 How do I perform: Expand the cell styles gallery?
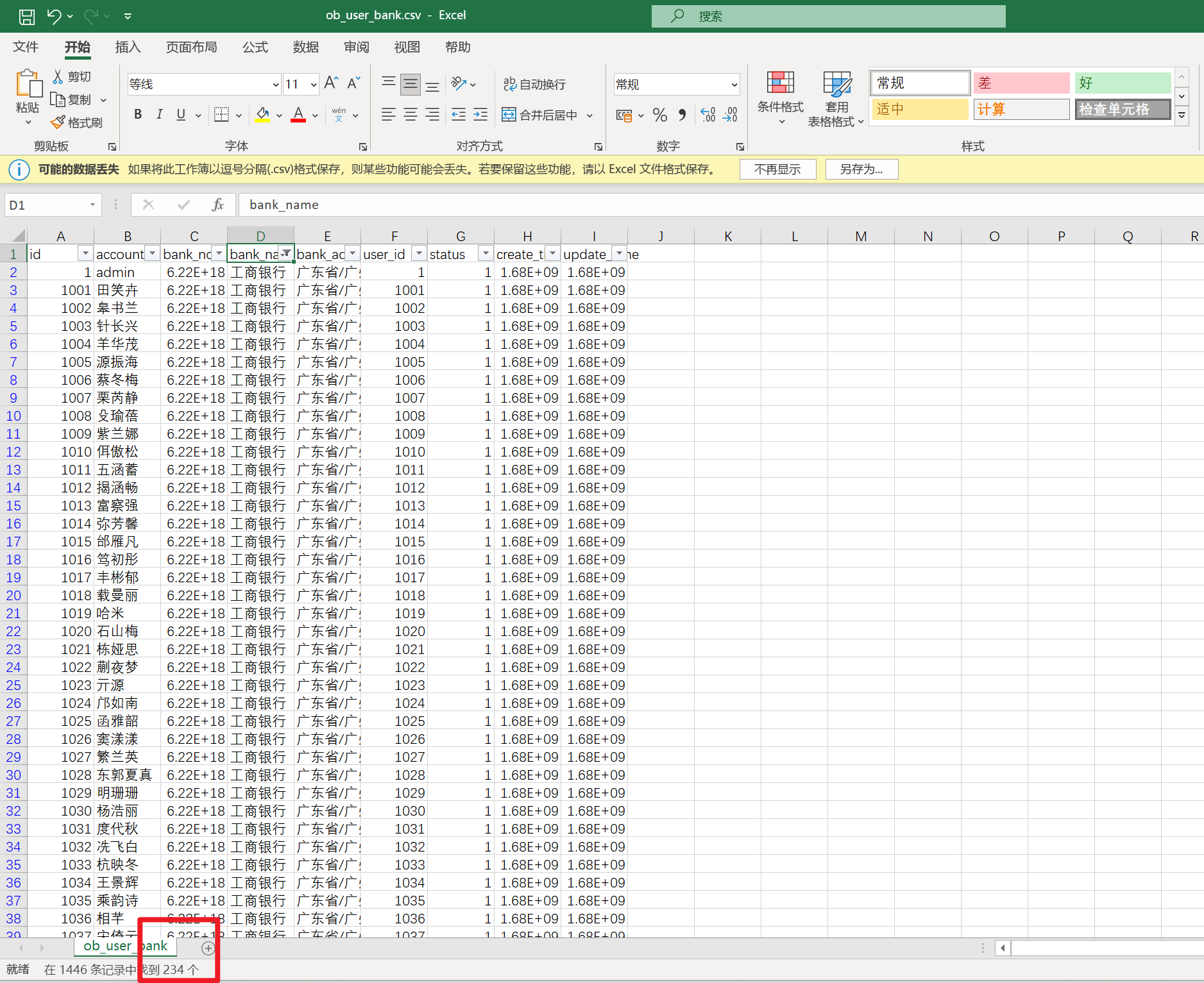pos(1182,115)
